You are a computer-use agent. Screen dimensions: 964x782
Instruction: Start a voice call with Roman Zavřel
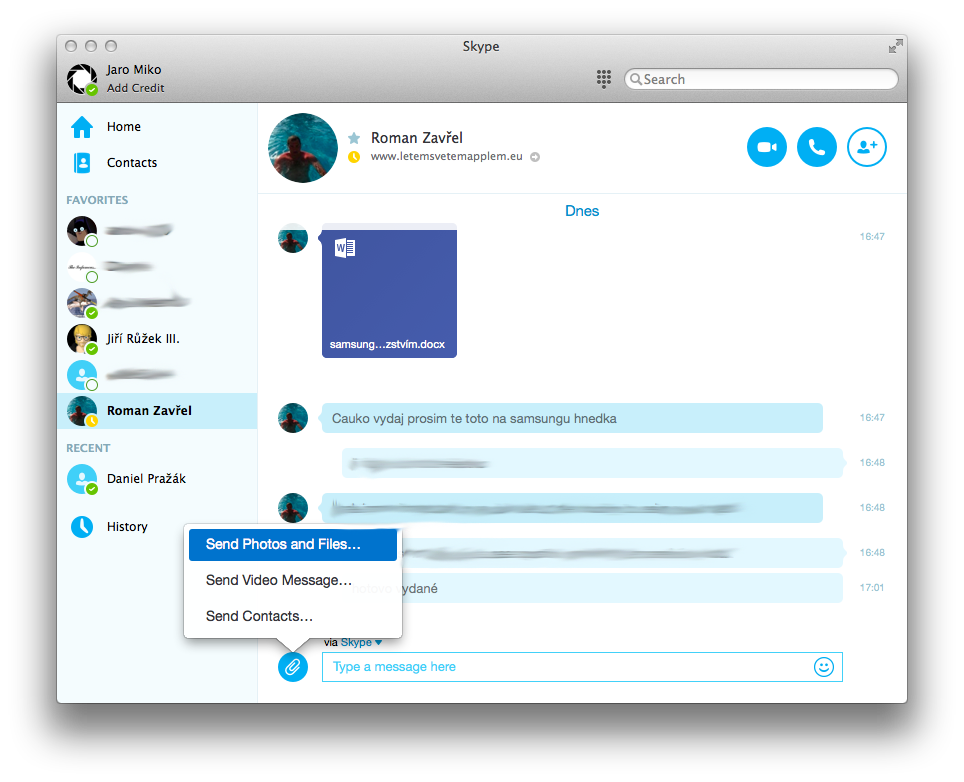tap(816, 147)
